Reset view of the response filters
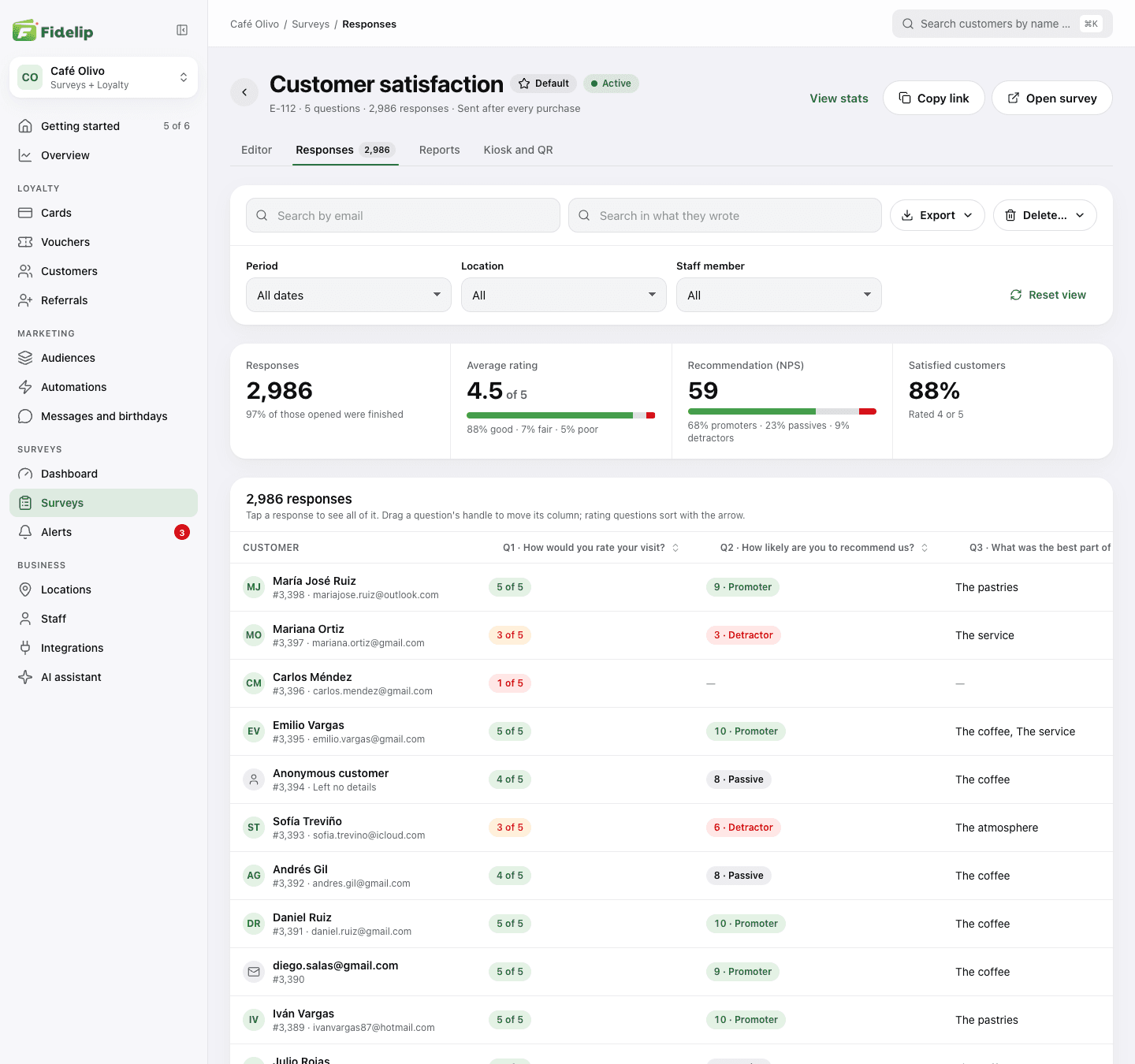The image size is (1135, 1064). pyautogui.click(x=1048, y=295)
